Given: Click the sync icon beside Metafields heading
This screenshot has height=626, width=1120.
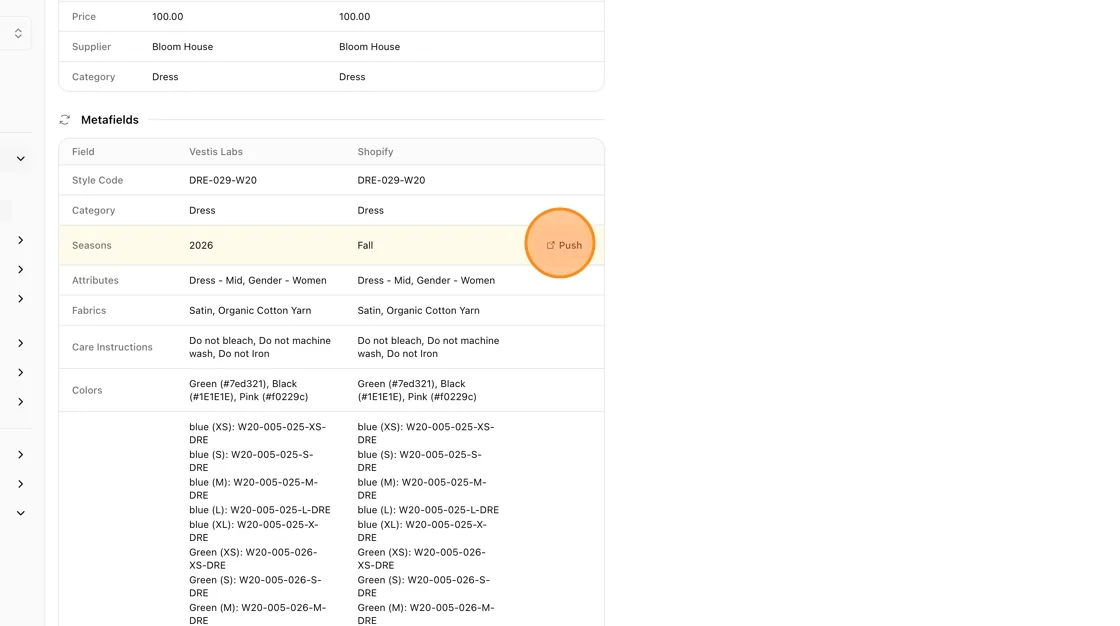Looking at the screenshot, I should 65,120.
